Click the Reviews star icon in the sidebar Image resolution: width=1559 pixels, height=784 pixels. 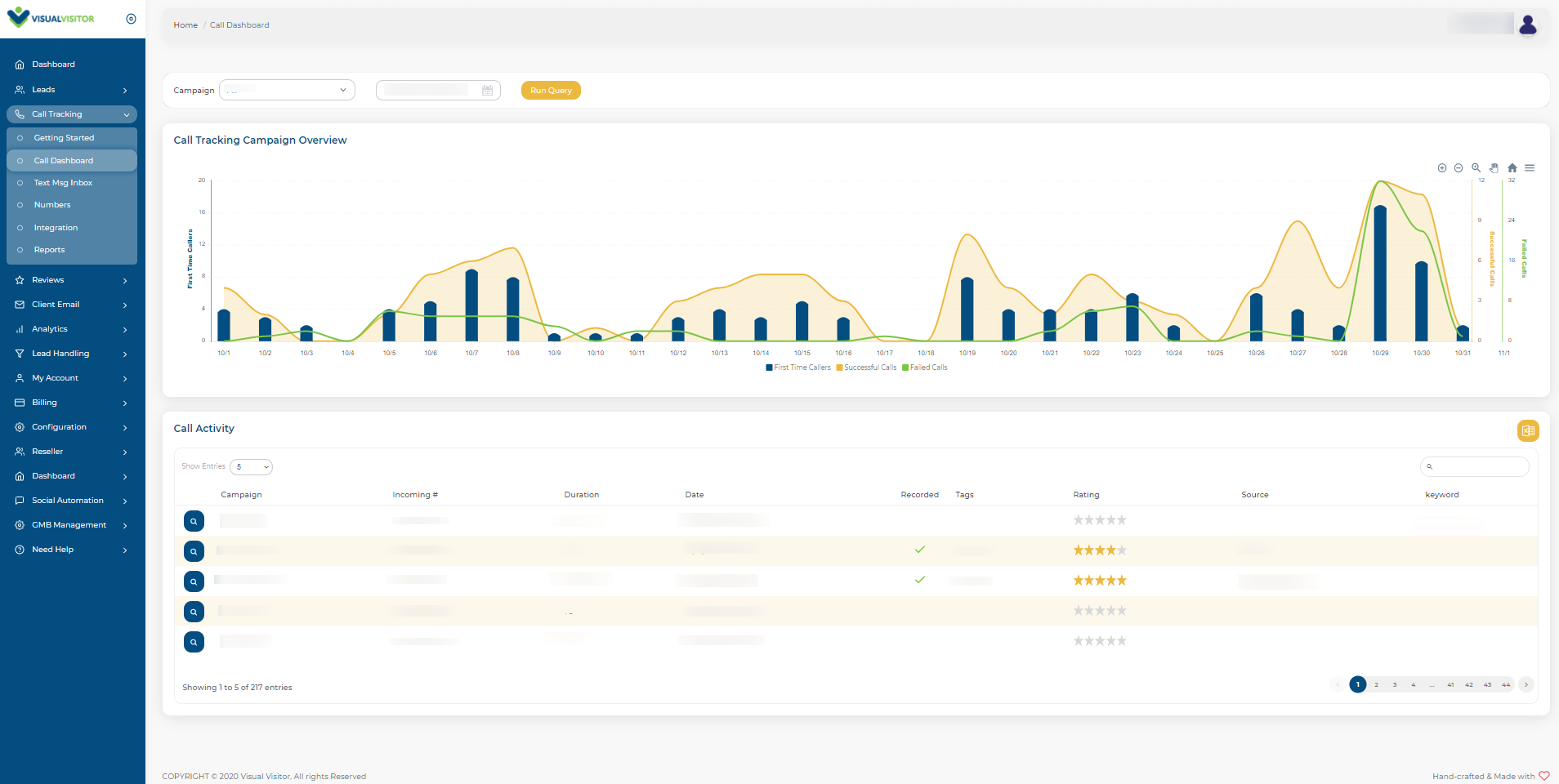pyautogui.click(x=20, y=280)
